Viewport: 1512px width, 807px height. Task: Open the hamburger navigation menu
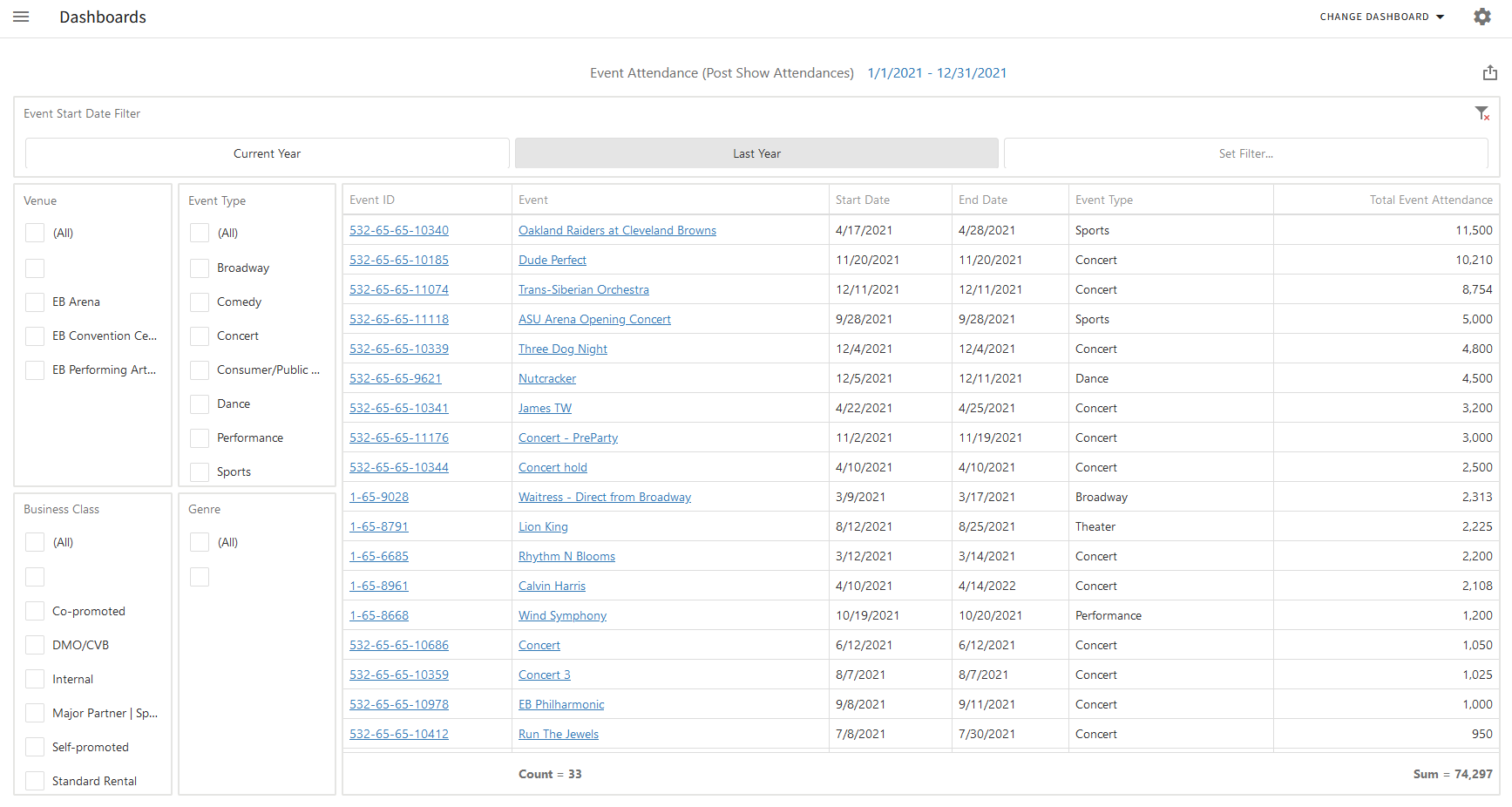21,17
